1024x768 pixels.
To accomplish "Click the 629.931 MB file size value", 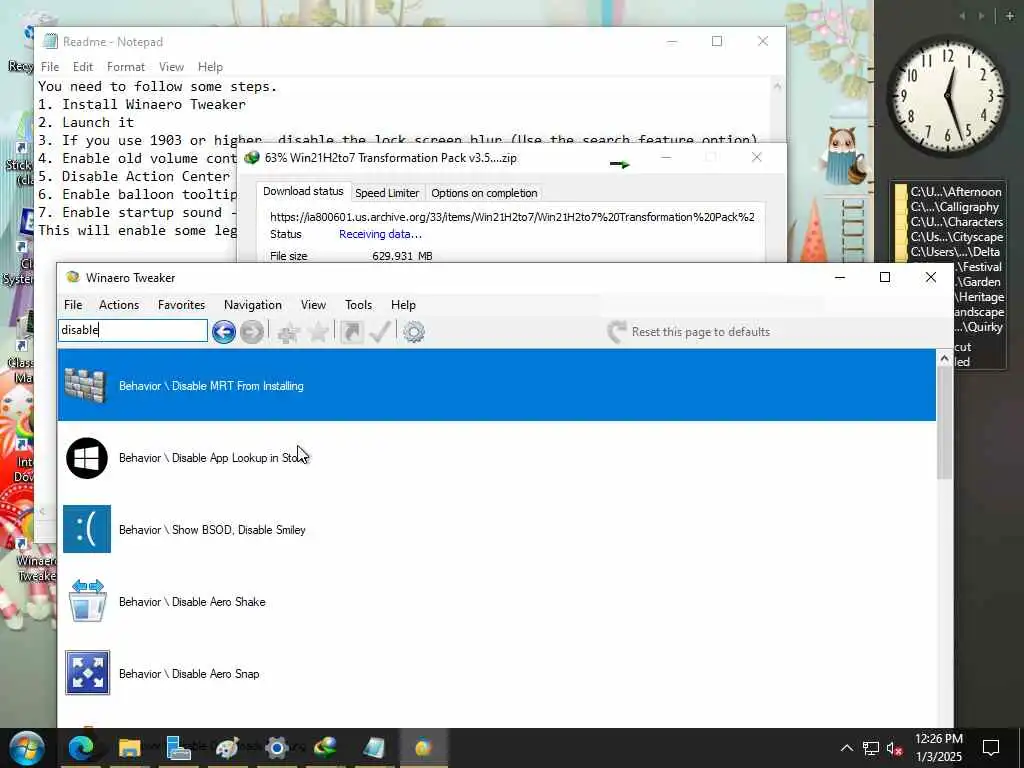I will (402, 256).
